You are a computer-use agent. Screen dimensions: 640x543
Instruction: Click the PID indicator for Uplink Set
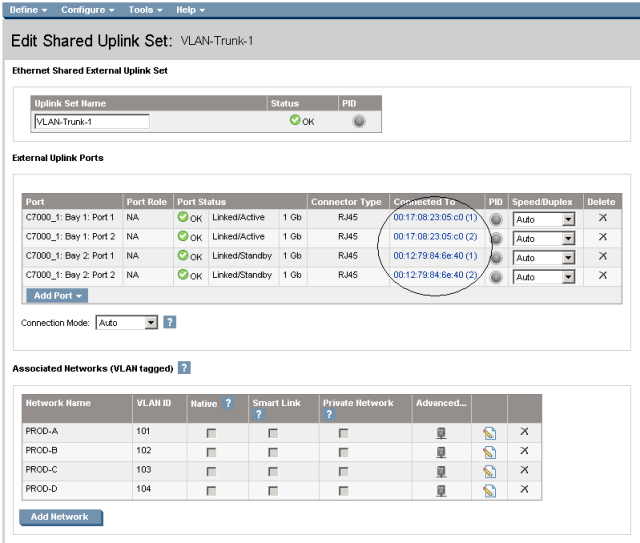pos(358,121)
